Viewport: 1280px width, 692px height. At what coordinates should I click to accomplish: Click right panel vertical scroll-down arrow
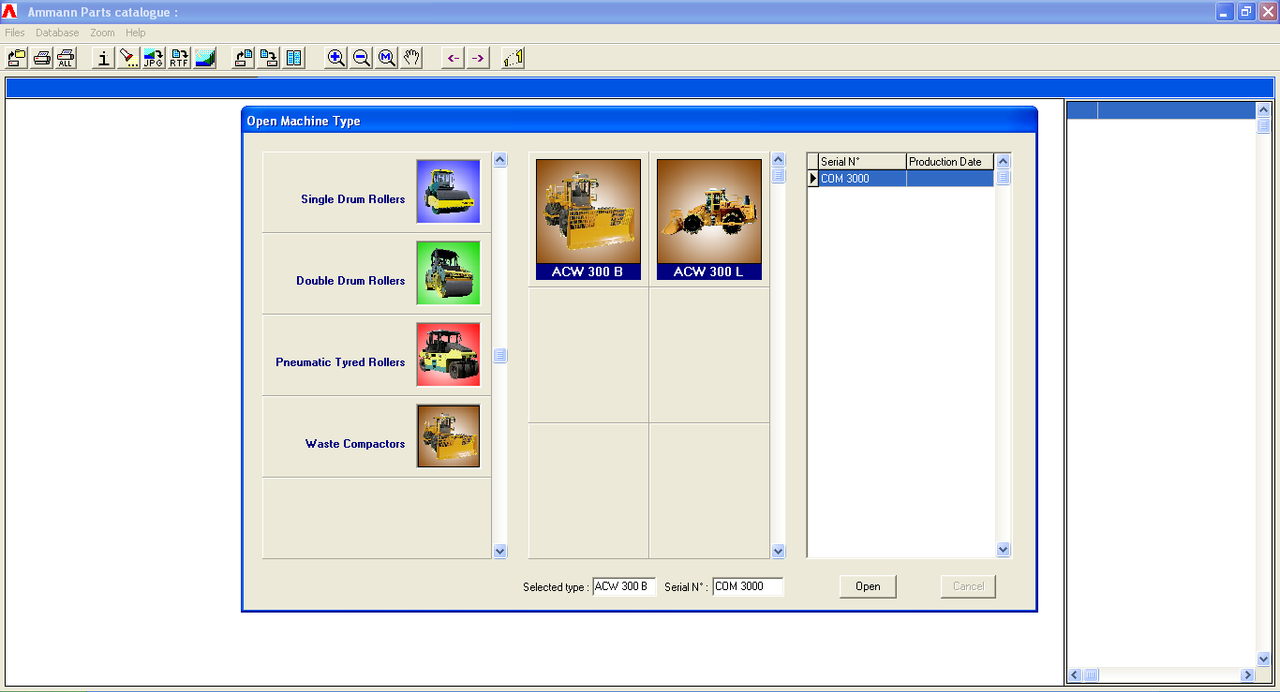1263,661
